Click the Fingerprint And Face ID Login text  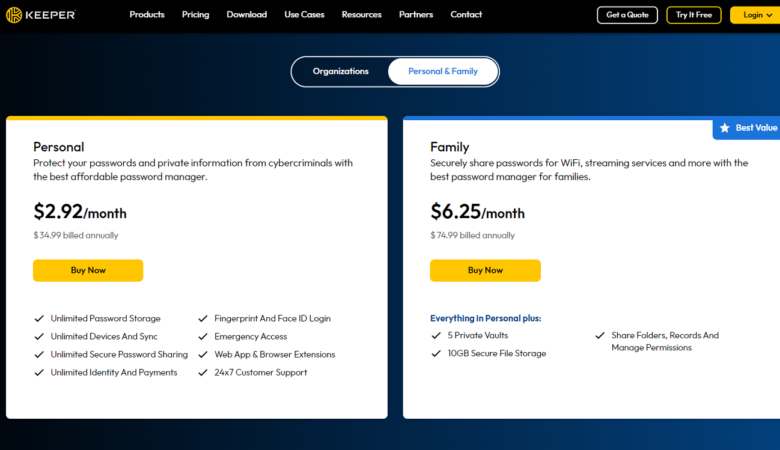tap(273, 318)
